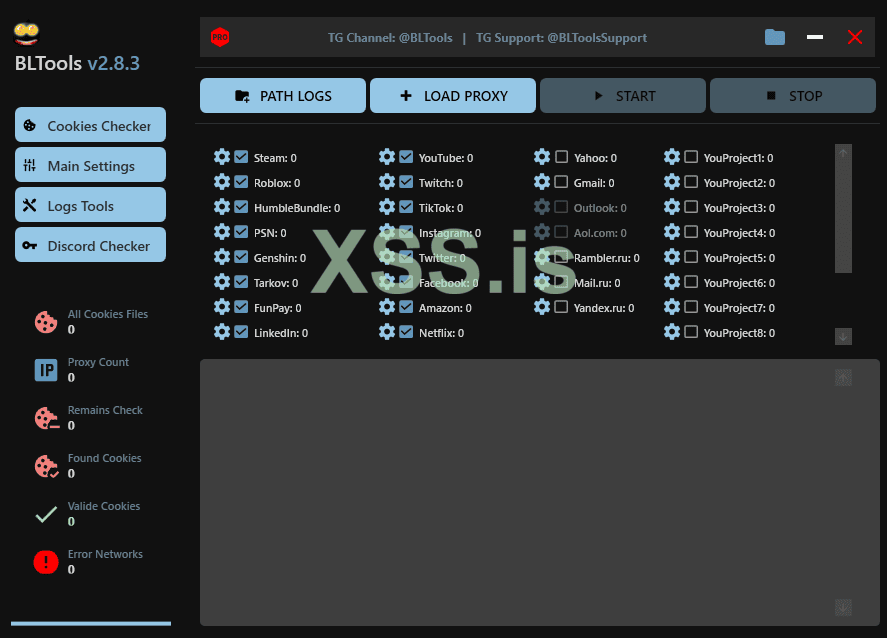The image size is (887, 638).
Task: Click the up arrow in the log panel
Action: click(843, 377)
